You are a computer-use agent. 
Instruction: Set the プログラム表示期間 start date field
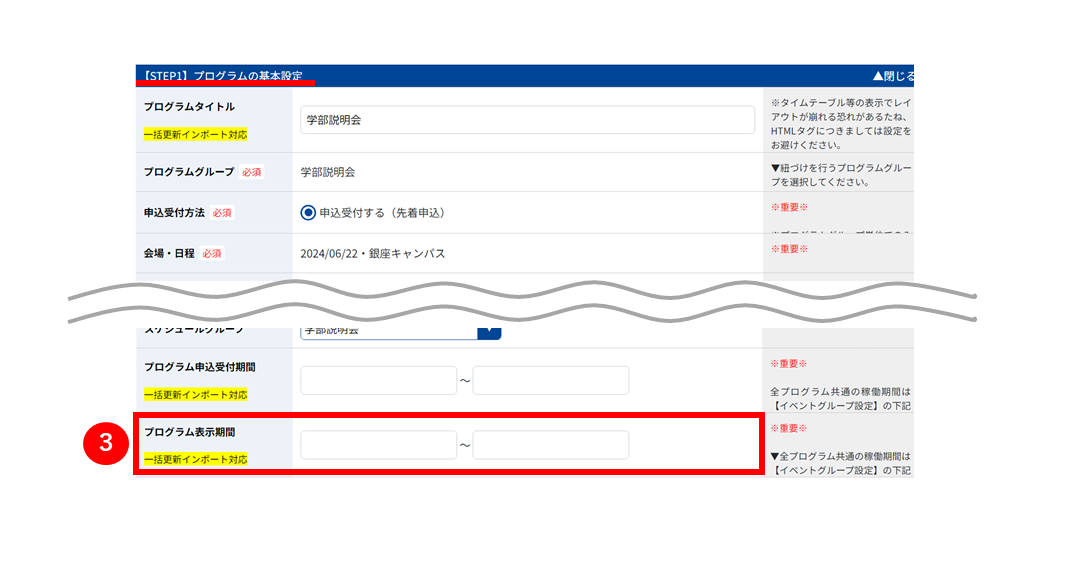(x=379, y=444)
